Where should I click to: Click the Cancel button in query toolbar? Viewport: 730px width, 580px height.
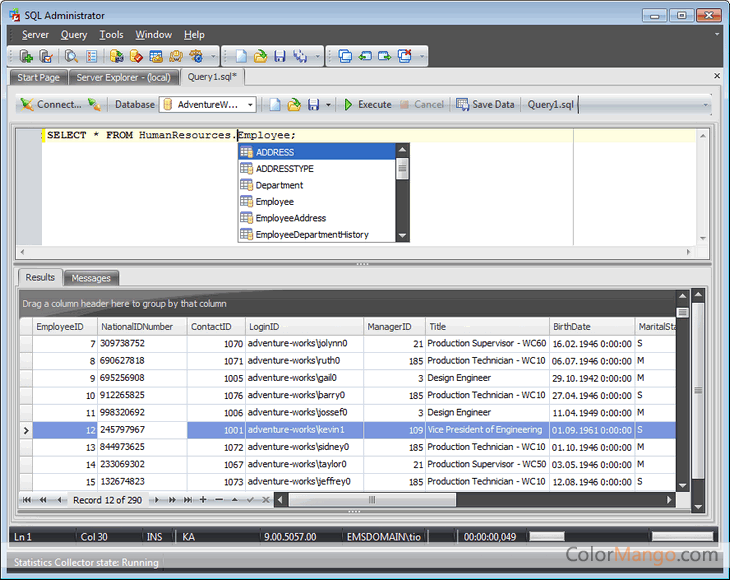point(422,105)
